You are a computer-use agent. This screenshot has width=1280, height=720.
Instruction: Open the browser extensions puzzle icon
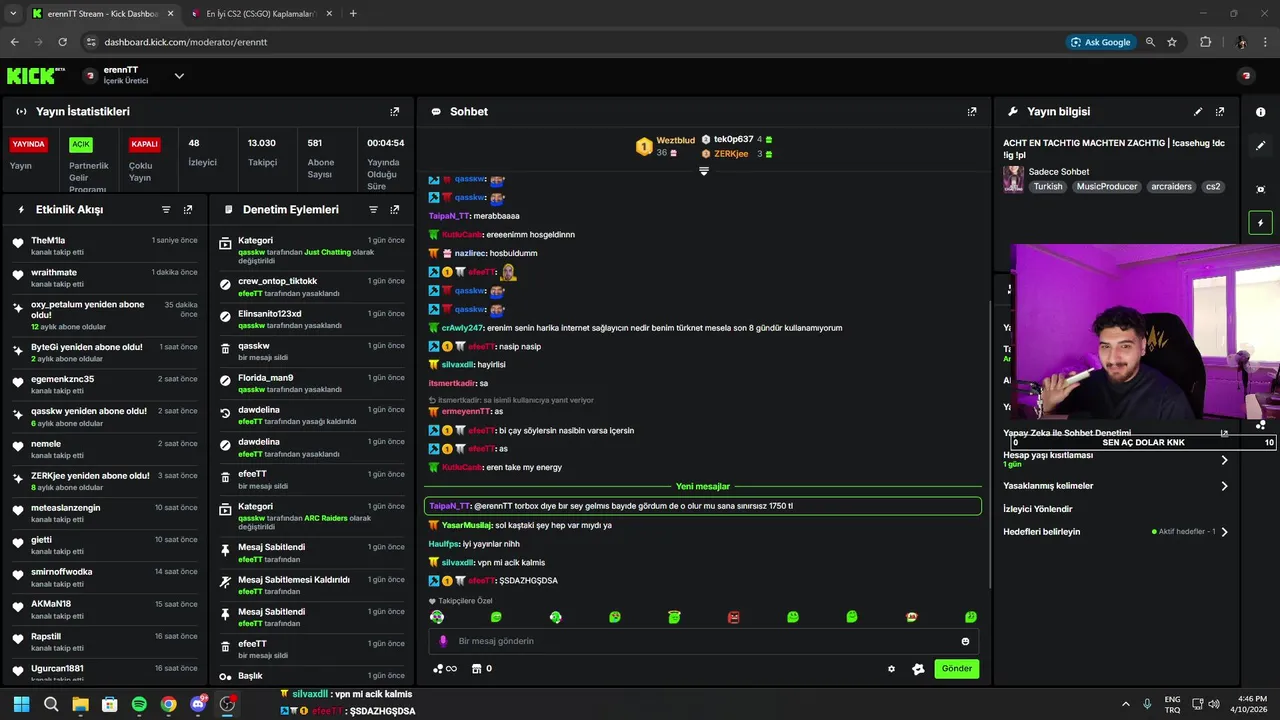(x=1205, y=42)
